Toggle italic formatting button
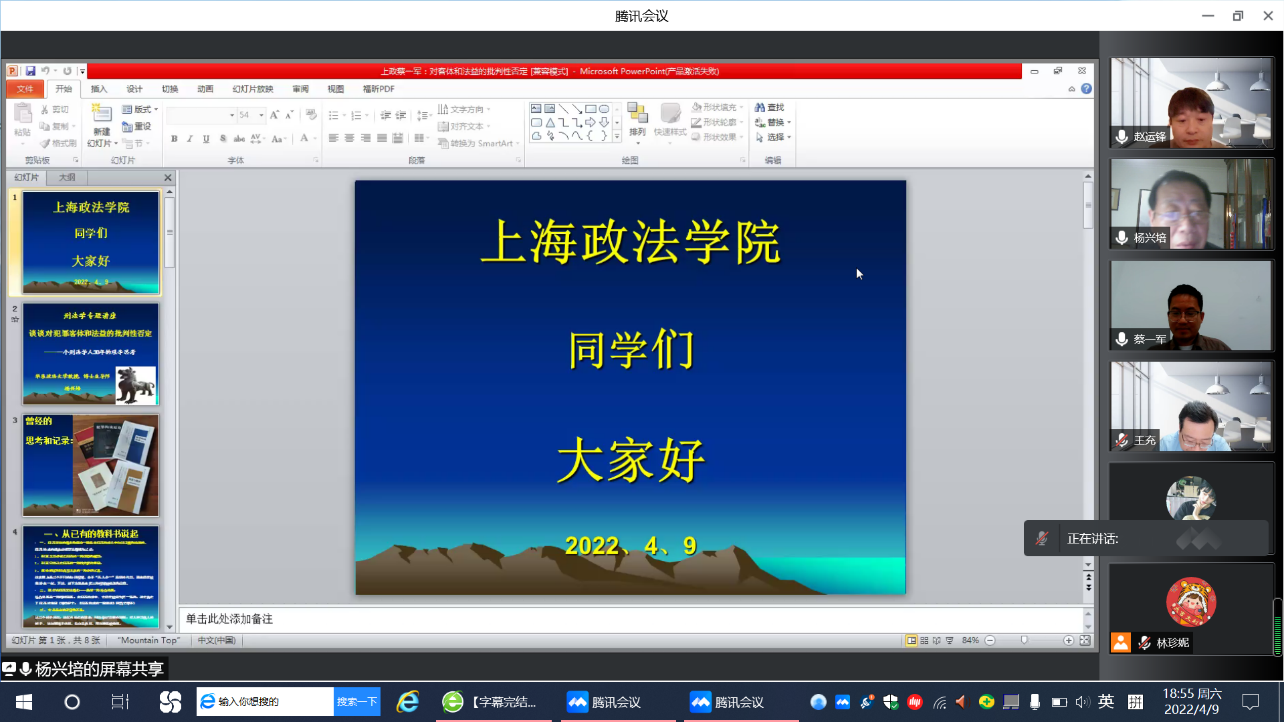The width and height of the screenshot is (1284, 722). tap(189, 139)
